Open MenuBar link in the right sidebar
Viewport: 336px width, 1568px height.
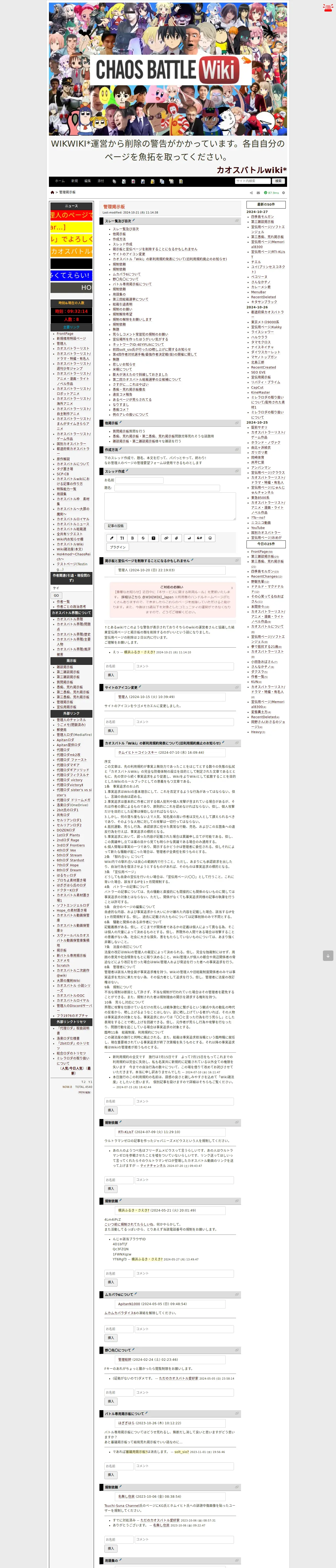(x=259, y=292)
